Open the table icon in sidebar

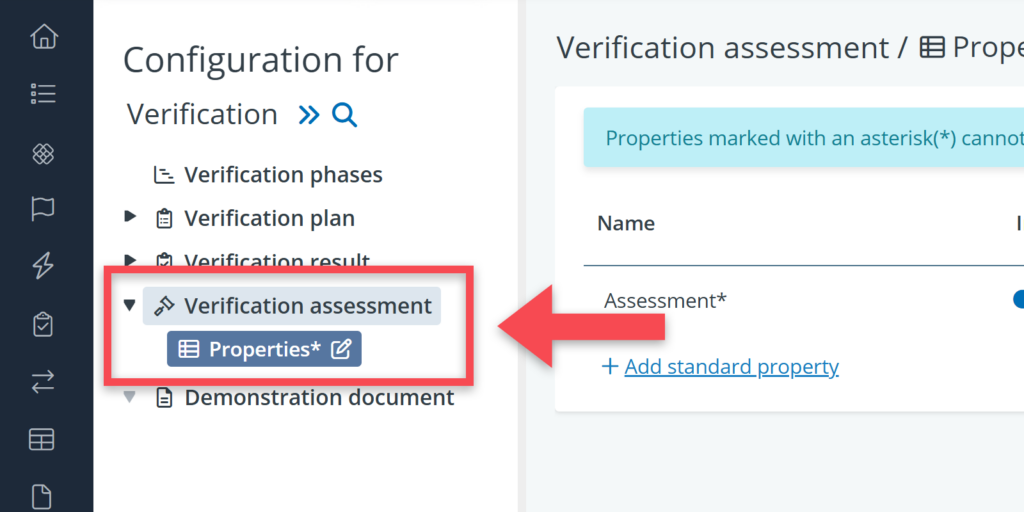(x=43, y=439)
